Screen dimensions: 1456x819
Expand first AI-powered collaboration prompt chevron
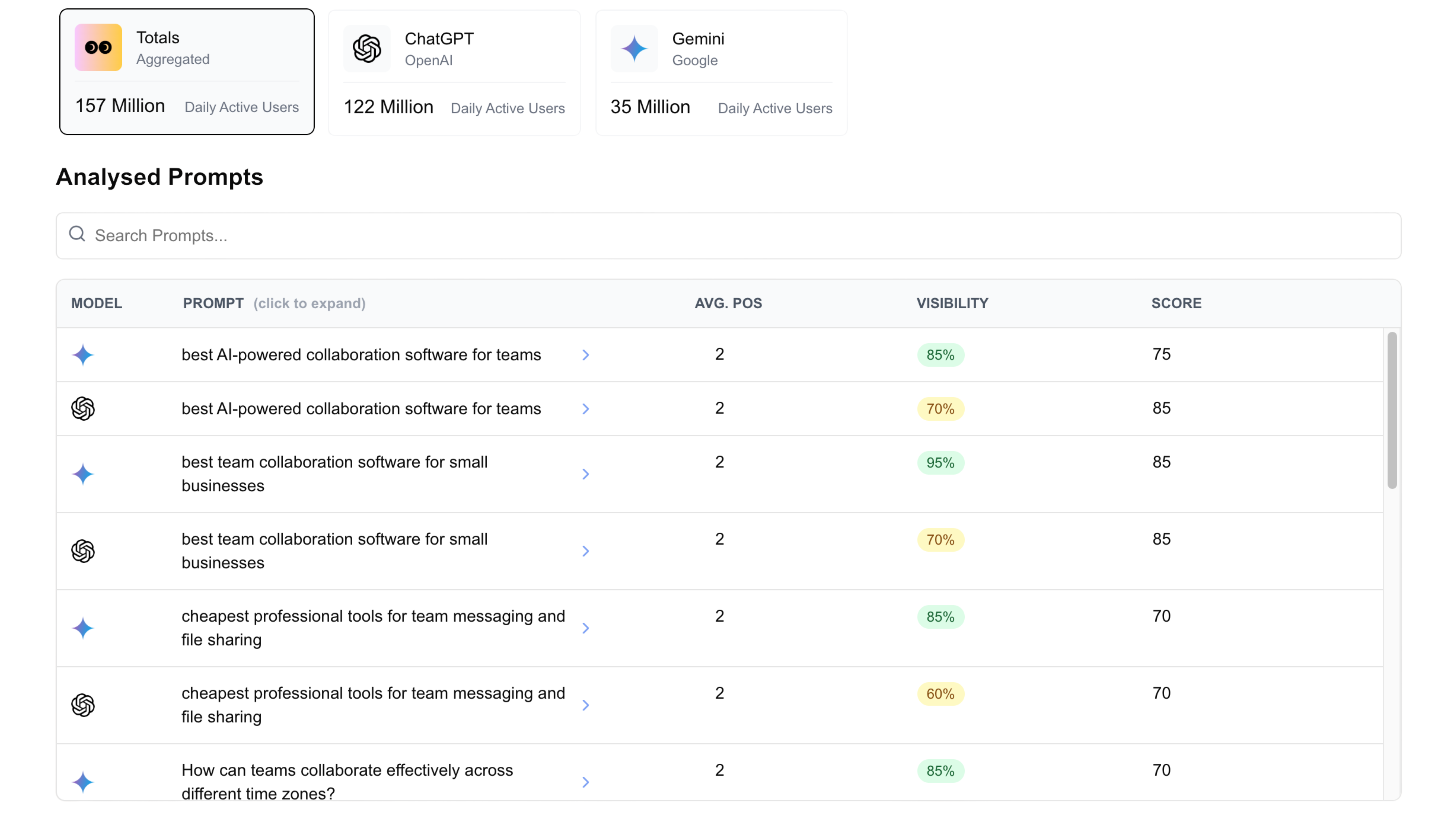pos(586,355)
